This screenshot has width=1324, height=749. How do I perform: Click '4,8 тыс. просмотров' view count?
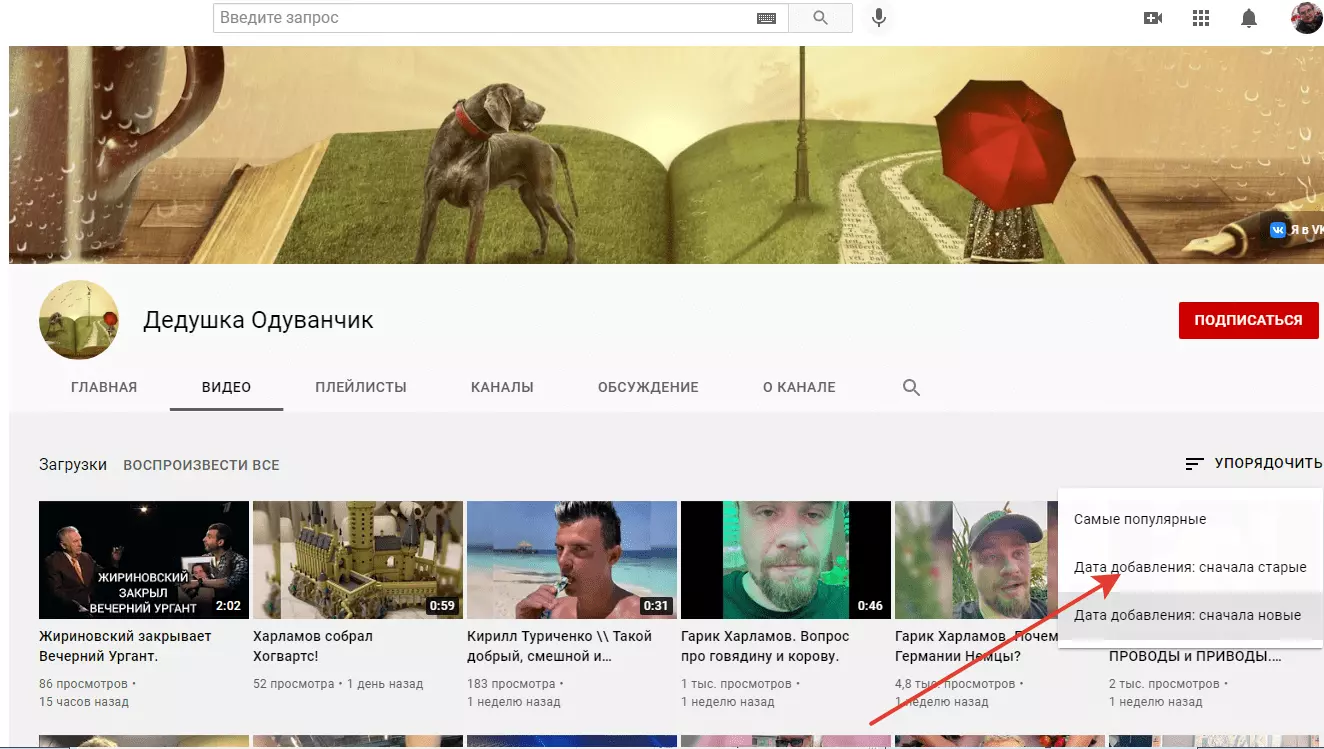coord(953,684)
